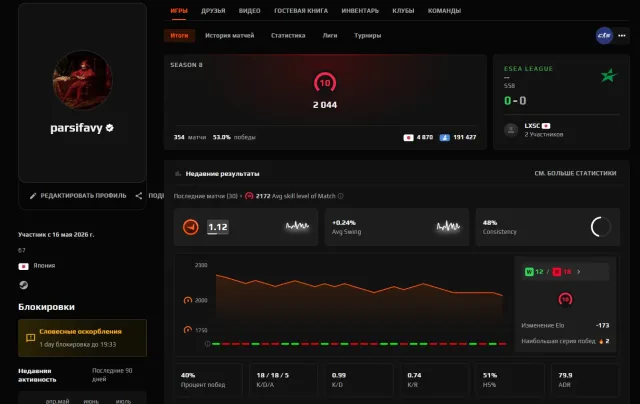Click the 79.9 ADR stat card
The height and width of the screenshot is (404, 640).
pyautogui.click(x=586, y=380)
